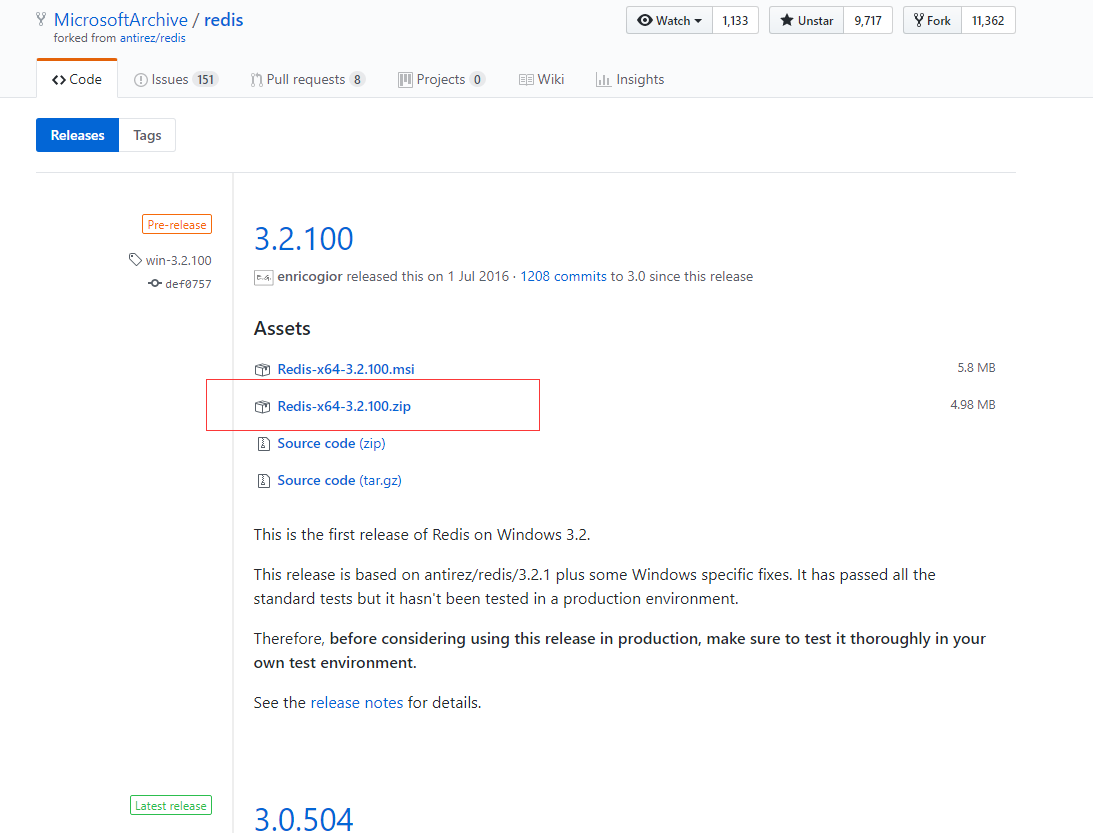The width and height of the screenshot is (1093, 833).
Task: Click the orange Pre-release label
Action: point(177,224)
